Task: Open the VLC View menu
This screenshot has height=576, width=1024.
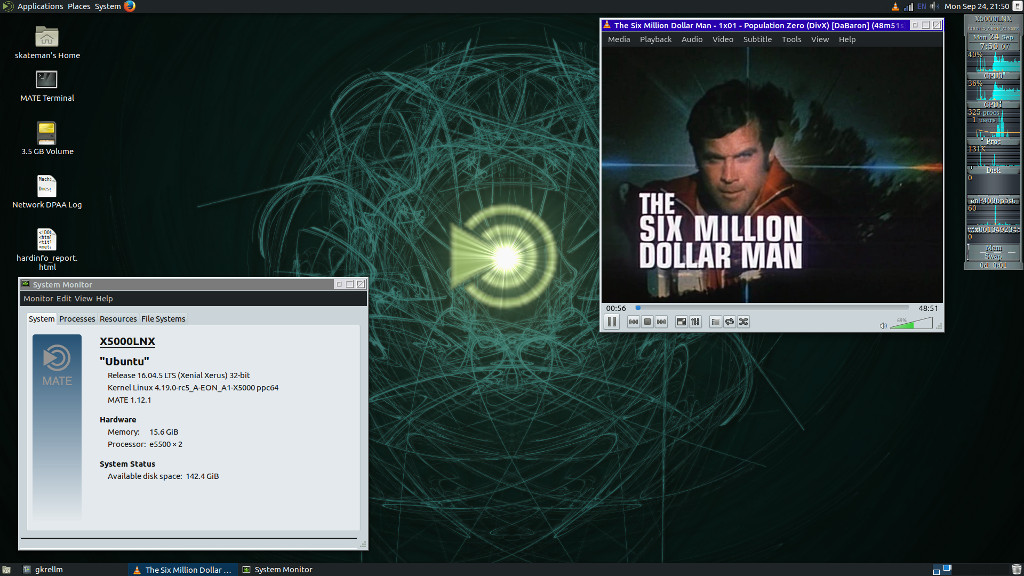Action: [820, 39]
